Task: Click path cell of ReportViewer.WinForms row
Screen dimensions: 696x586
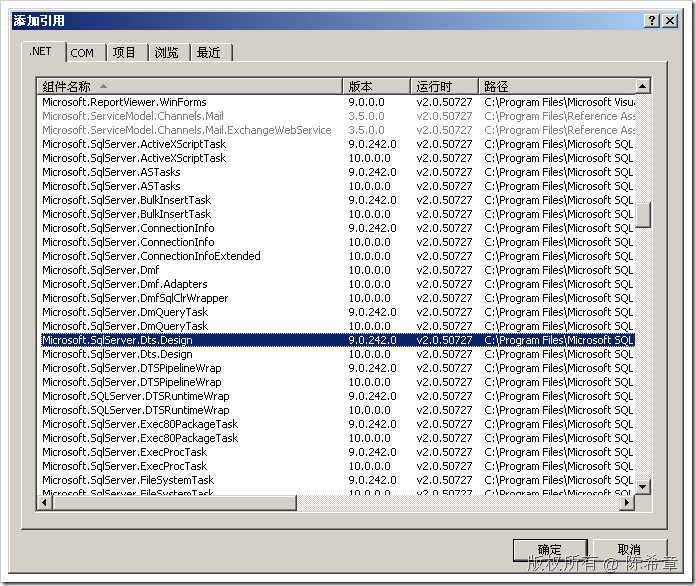Action: (x=559, y=102)
